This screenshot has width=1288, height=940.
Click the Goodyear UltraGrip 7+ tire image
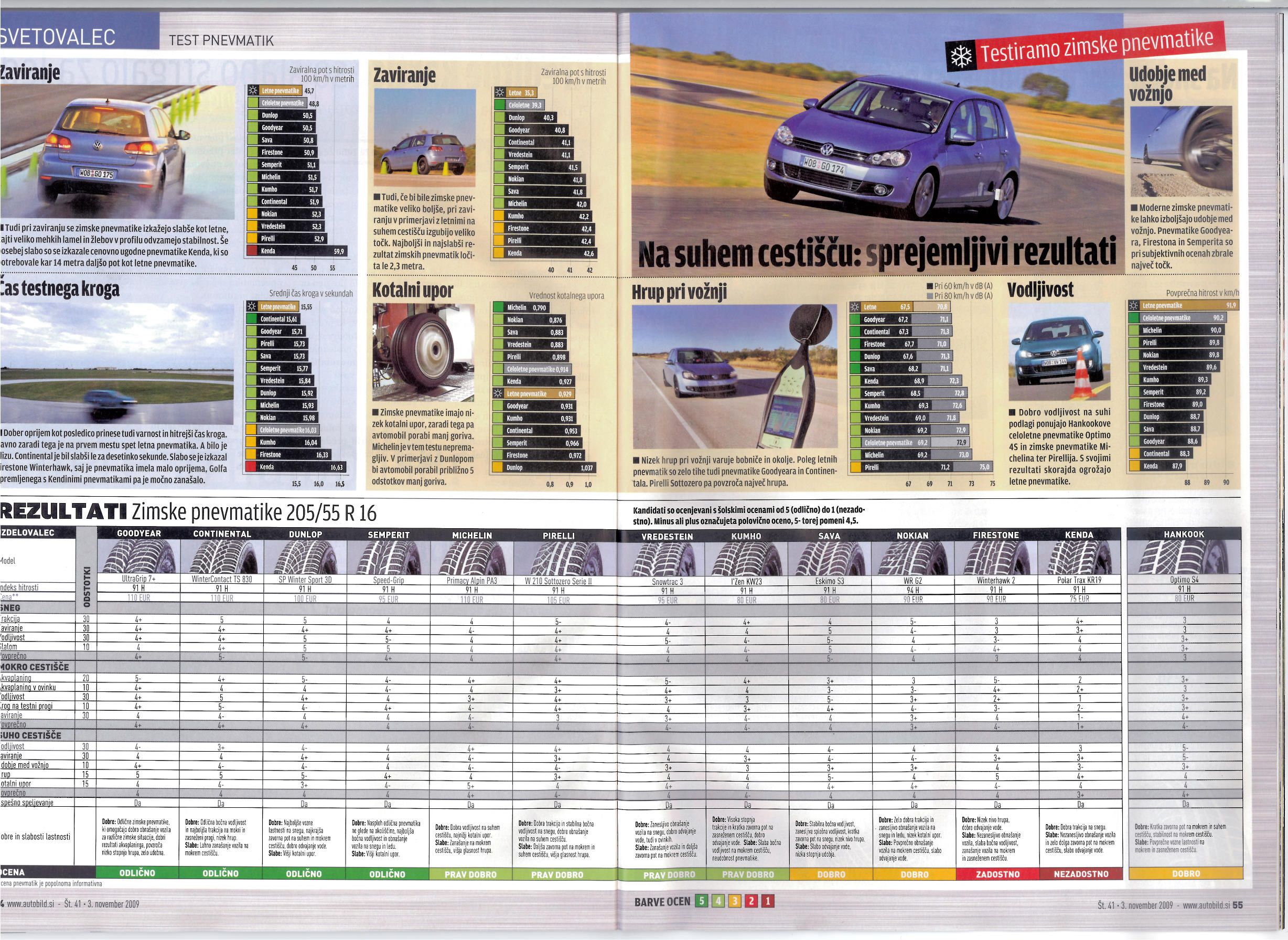tap(139, 557)
